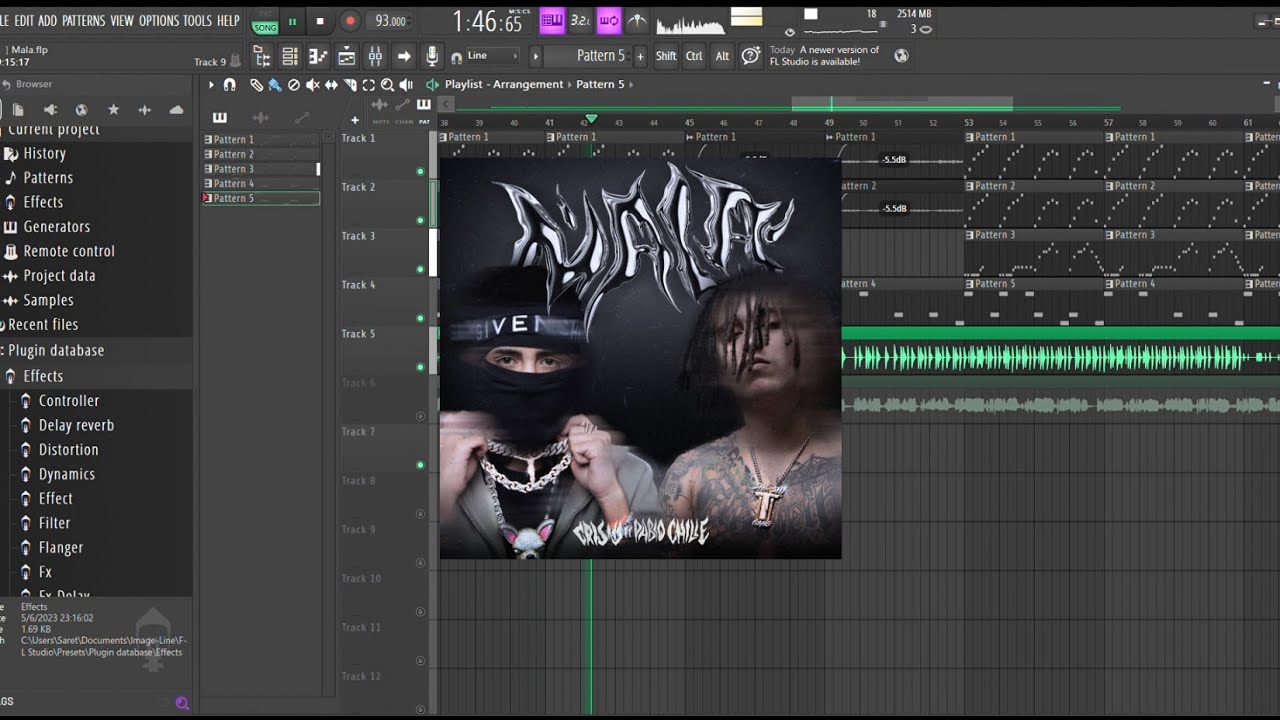Image resolution: width=1280 pixels, height=720 pixels.
Task: Click the green playhead marker on the timeline
Action: click(x=590, y=119)
